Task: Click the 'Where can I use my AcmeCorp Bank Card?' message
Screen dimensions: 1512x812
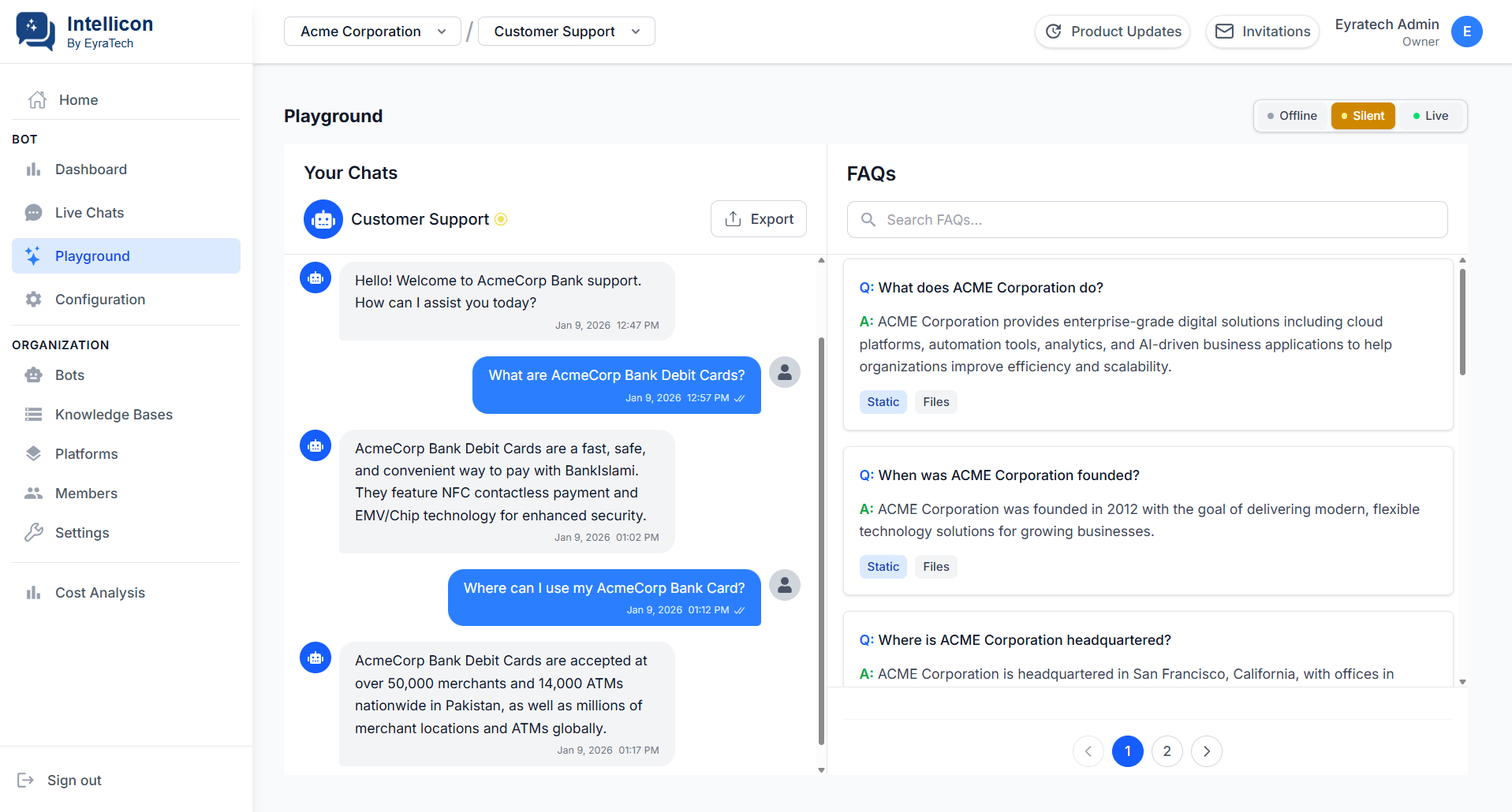Action: (604, 598)
